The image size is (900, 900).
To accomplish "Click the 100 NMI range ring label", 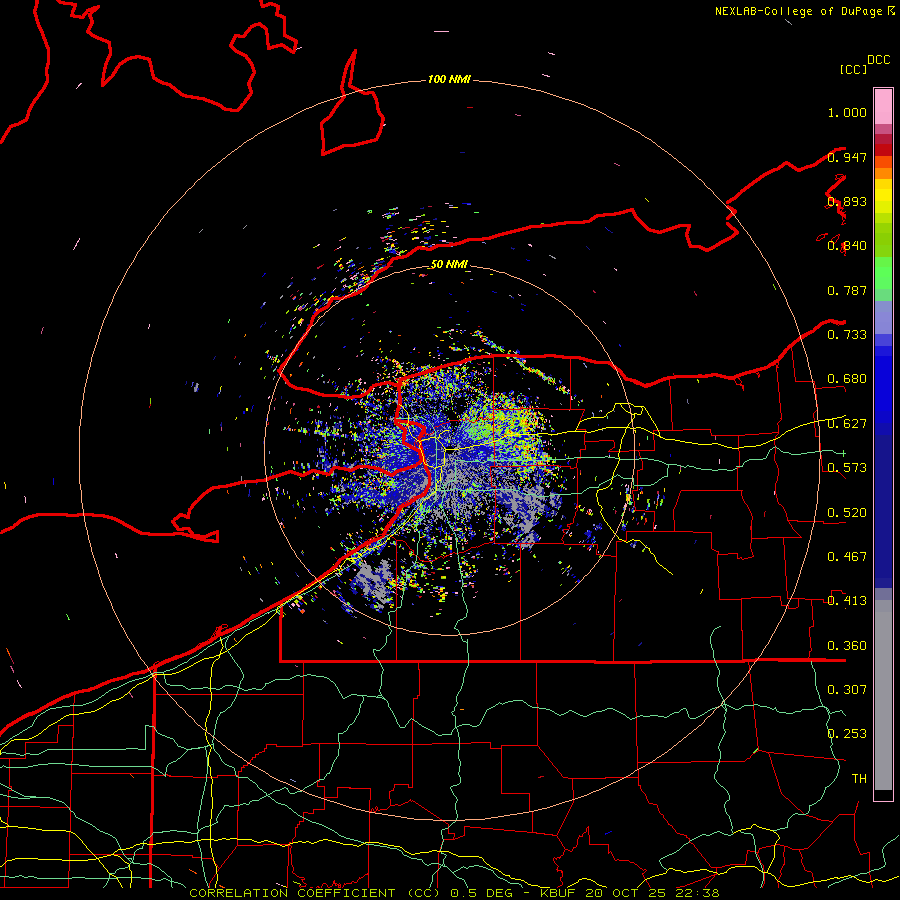I will click(x=449, y=79).
